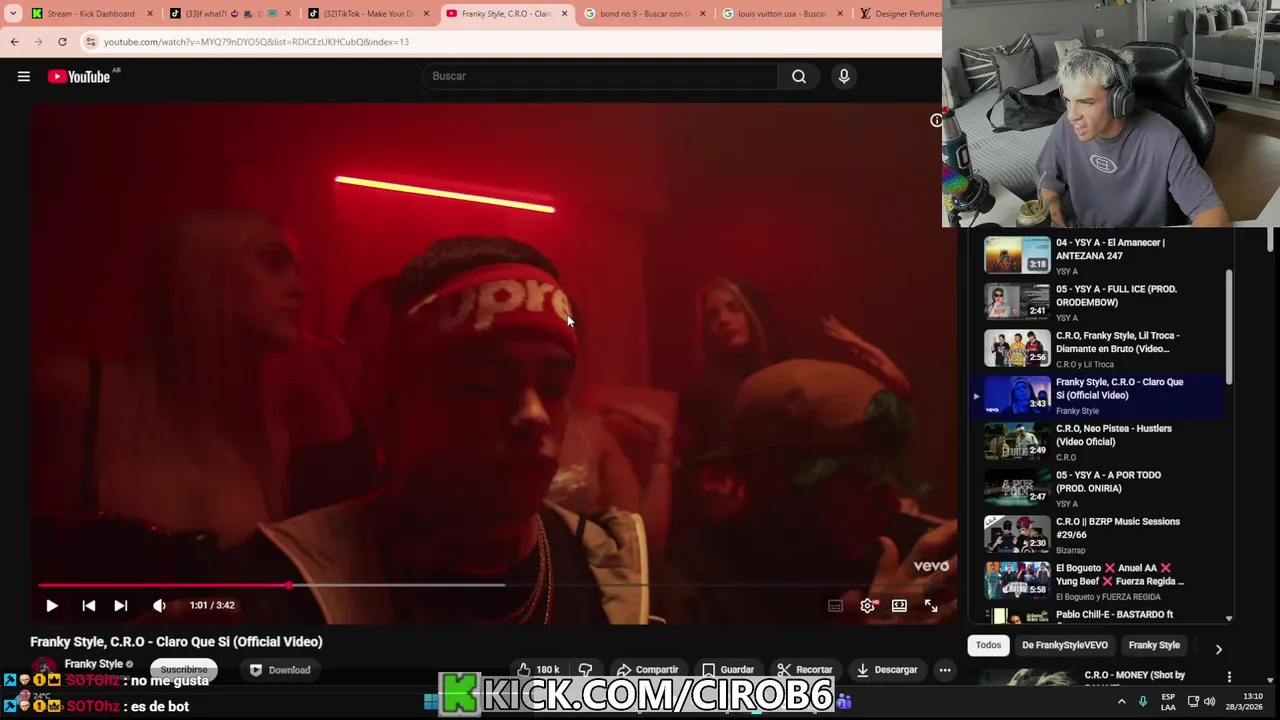Select De FrankyStyleVEVO filter chip
The height and width of the screenshot is (720, 1280).
pyautogui.click(x=1064, y=645)
